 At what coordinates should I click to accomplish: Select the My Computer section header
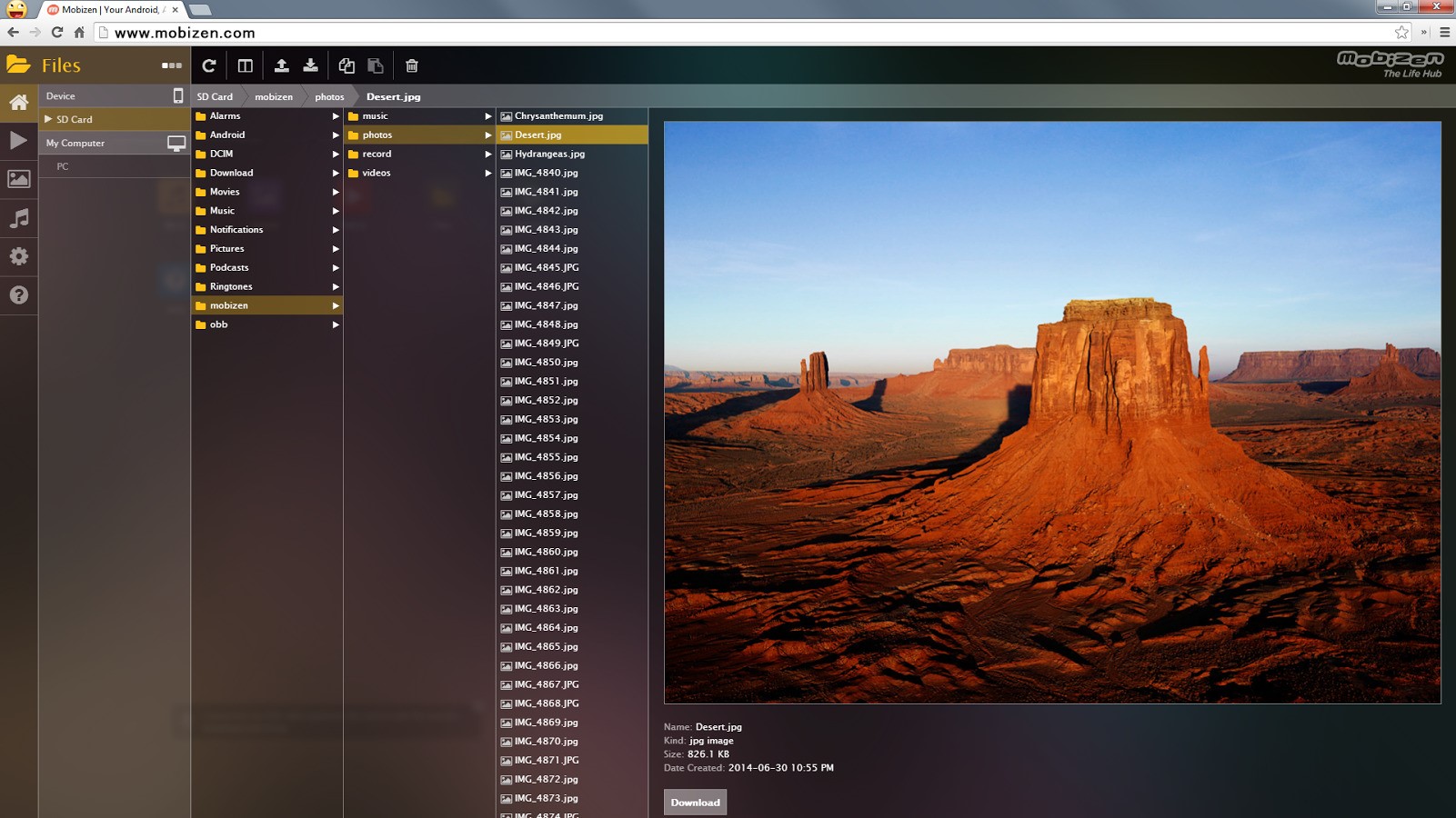75,143
